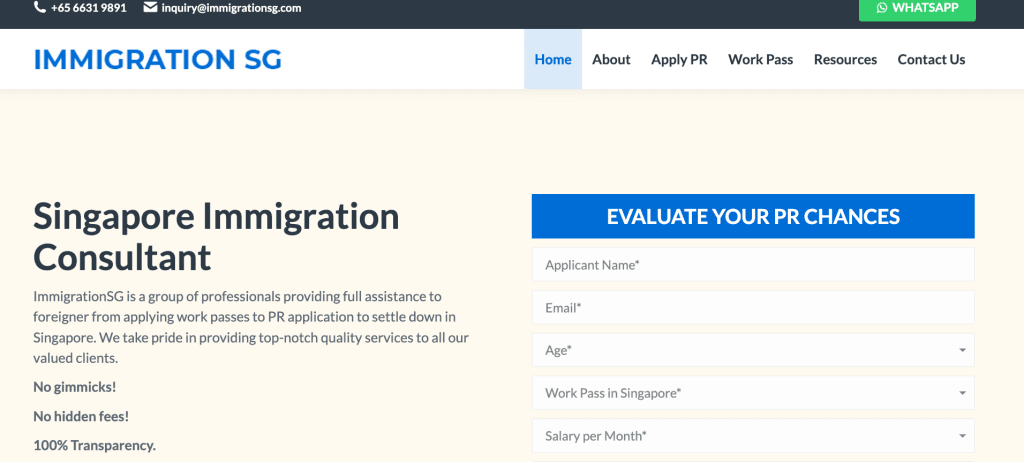Go to the Contact Us page
The height and width of the screenshot is (462, 1024).
click(x=931, y=59)
